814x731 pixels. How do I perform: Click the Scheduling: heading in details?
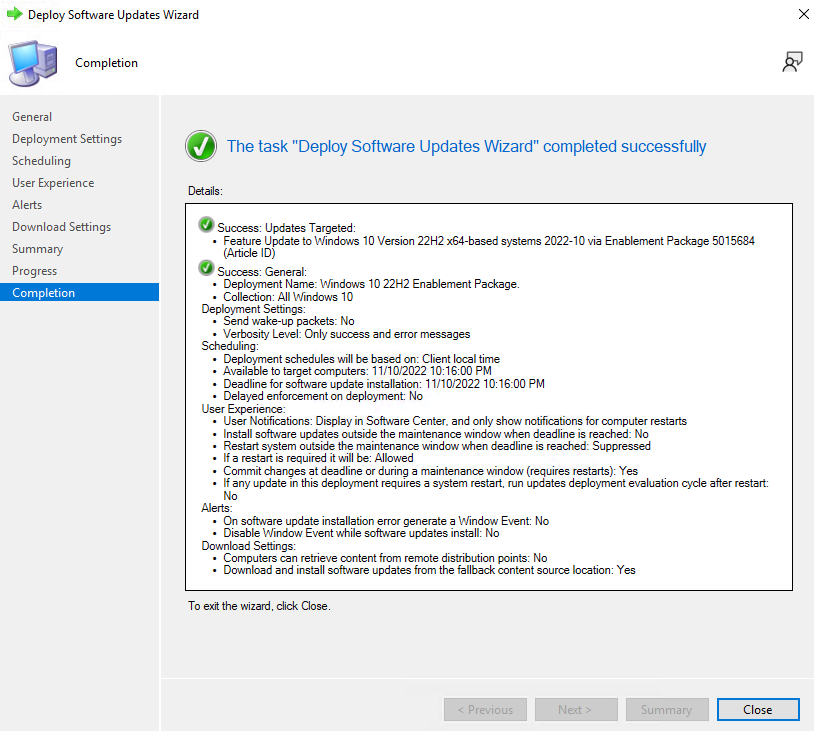point(230,346)
